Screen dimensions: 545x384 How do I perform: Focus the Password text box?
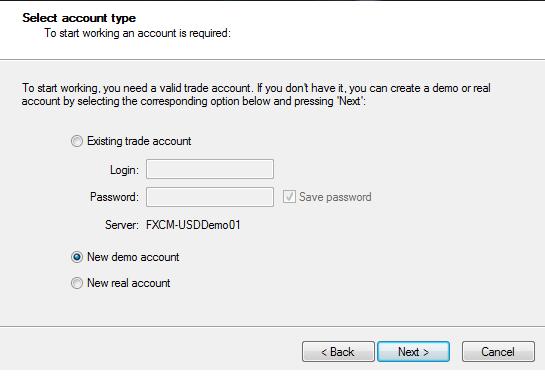(x=210, y=197)
